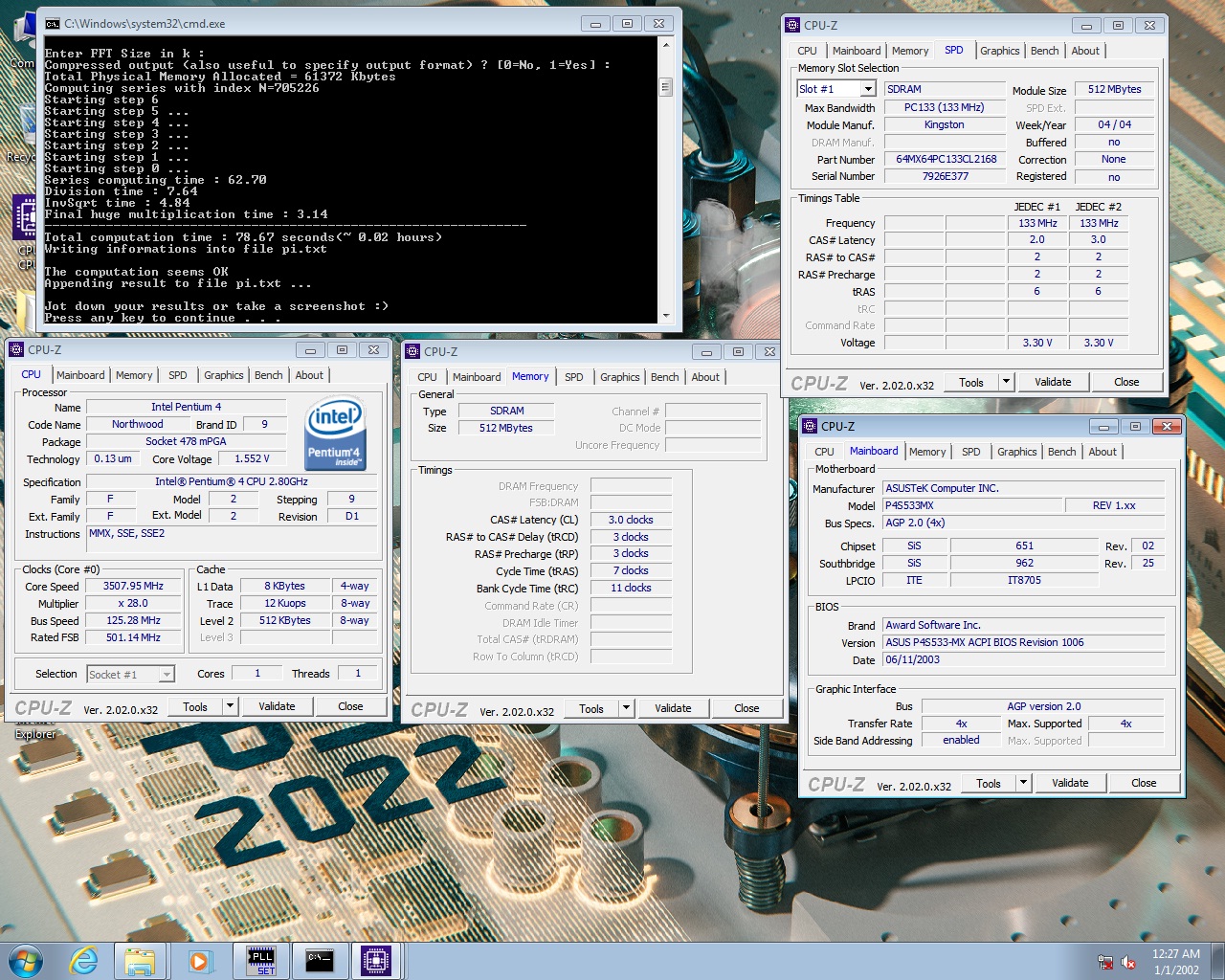Viewport: 1225px width, 980px height.
Task: Click the Show desktop strip on taskbar
Action: pos(1218,961)
